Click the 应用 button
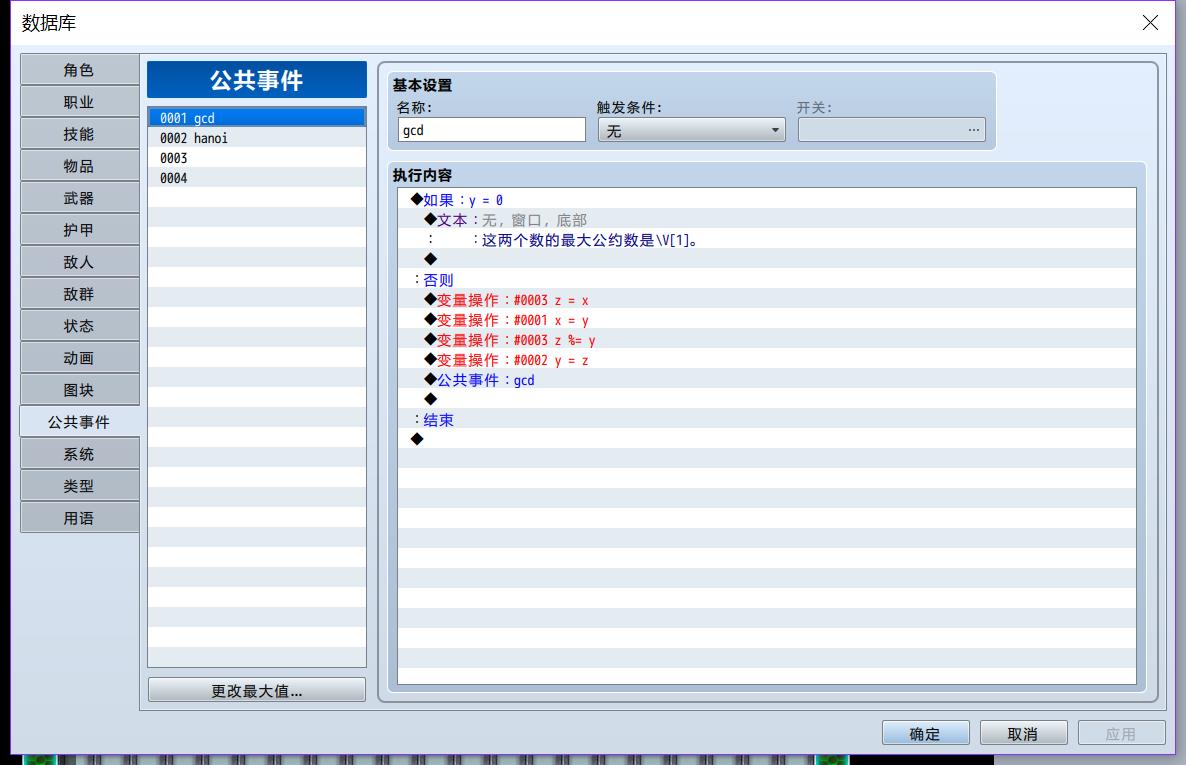 (1121, 732)
